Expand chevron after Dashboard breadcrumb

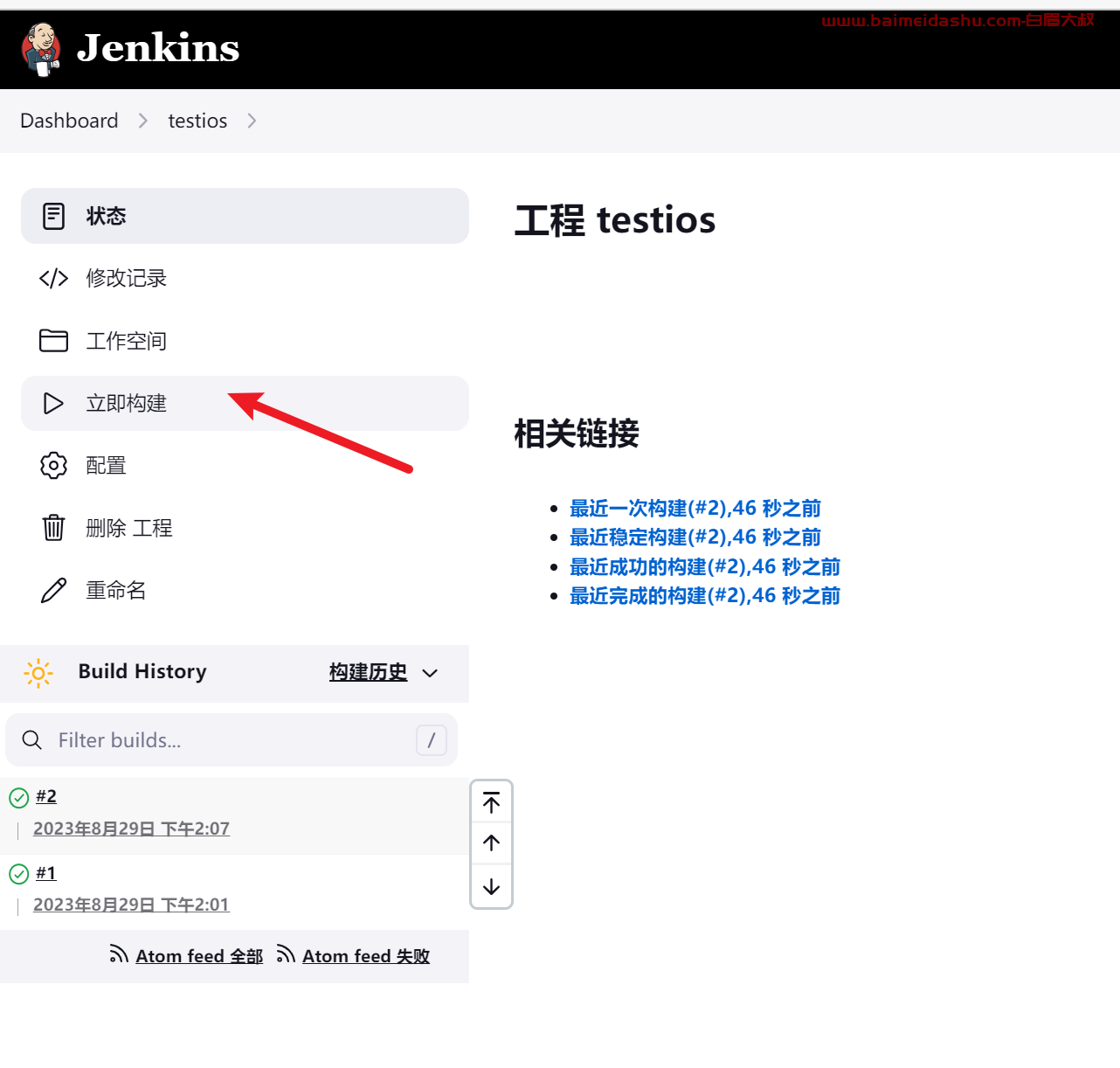click(x=143, y=121)
